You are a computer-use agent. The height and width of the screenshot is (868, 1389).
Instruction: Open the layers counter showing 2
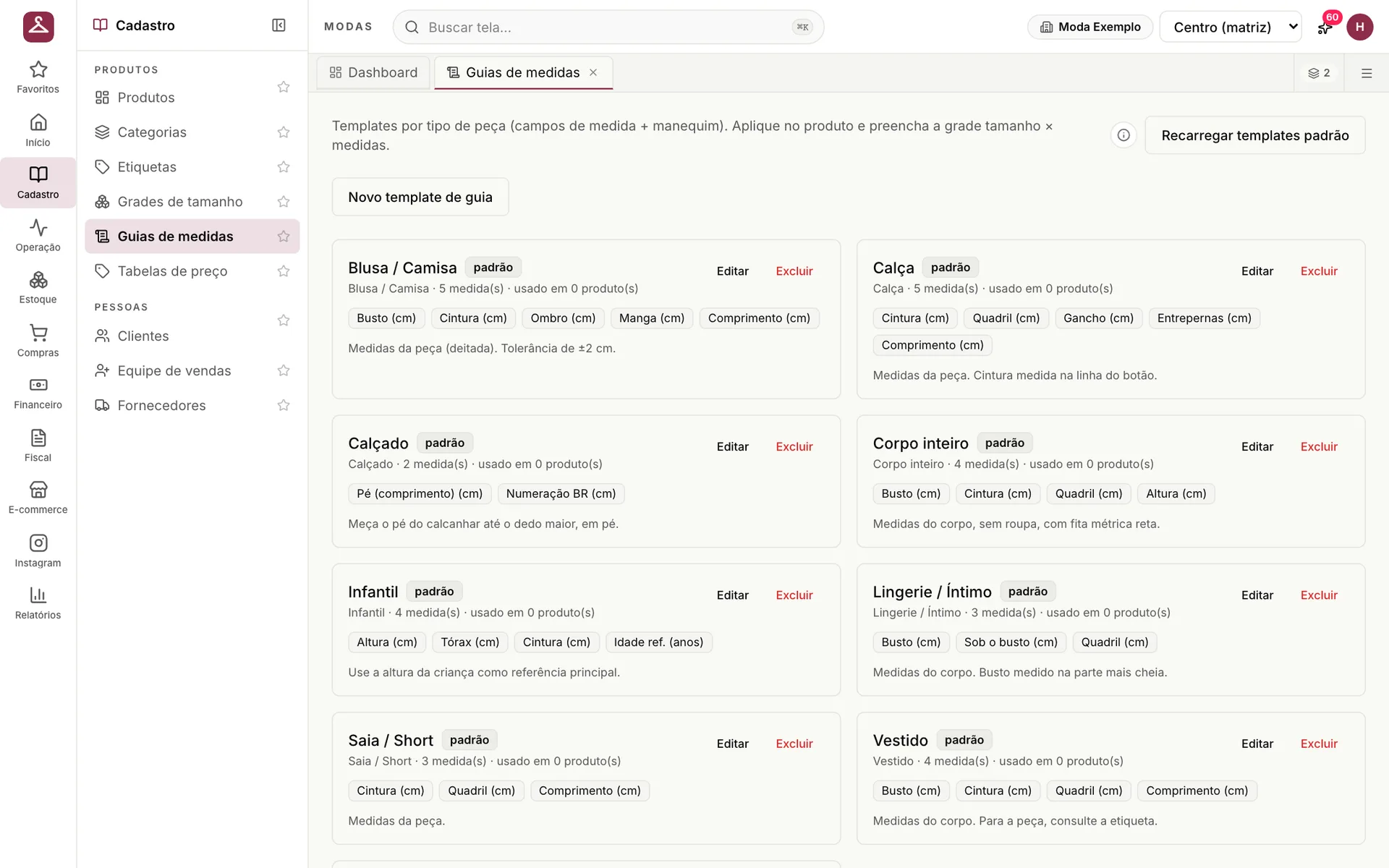pos(1319,73)
